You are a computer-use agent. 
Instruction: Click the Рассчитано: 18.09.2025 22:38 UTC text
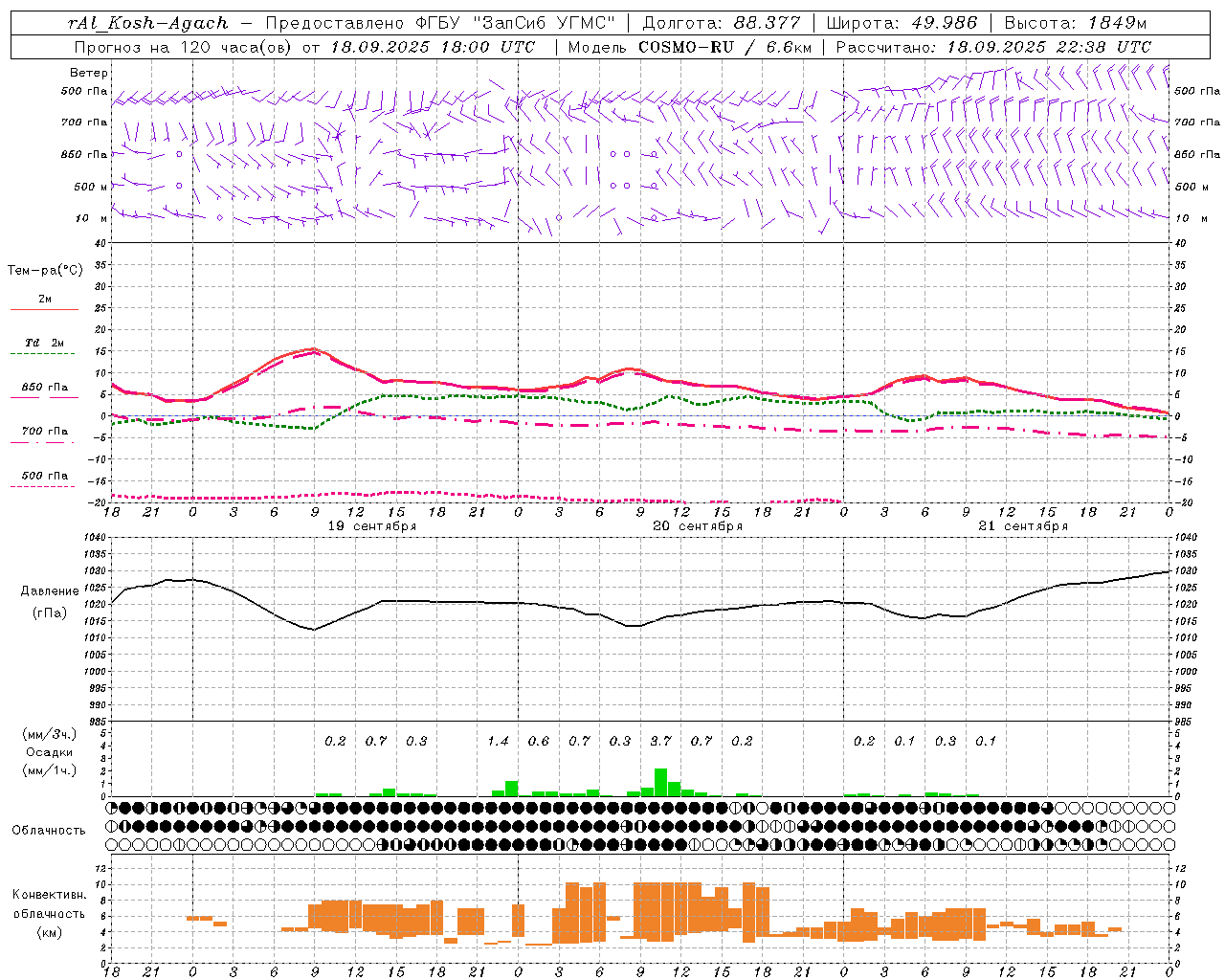pyautogui.click(x=993, y=47)
